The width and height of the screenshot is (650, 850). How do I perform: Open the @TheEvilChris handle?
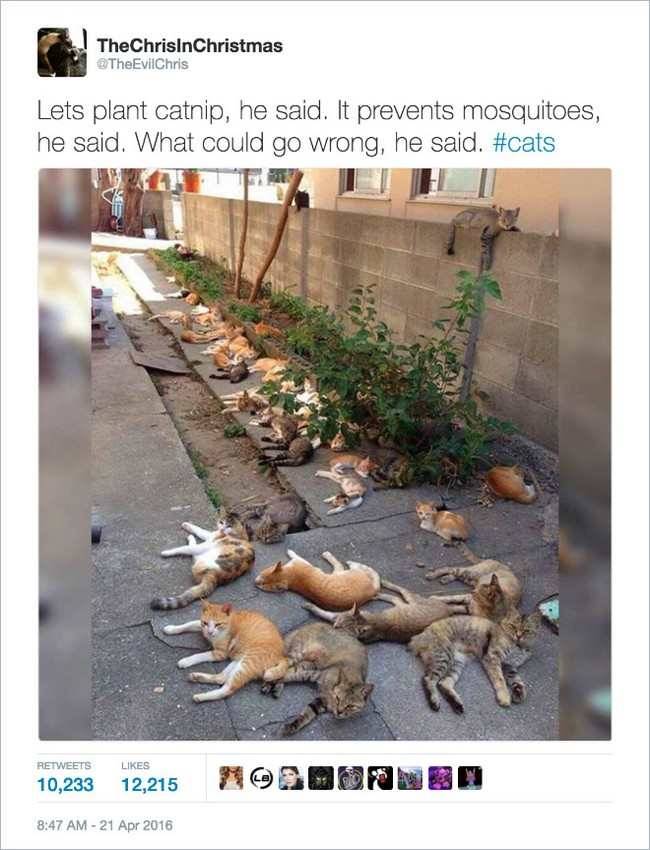(143, 64)
